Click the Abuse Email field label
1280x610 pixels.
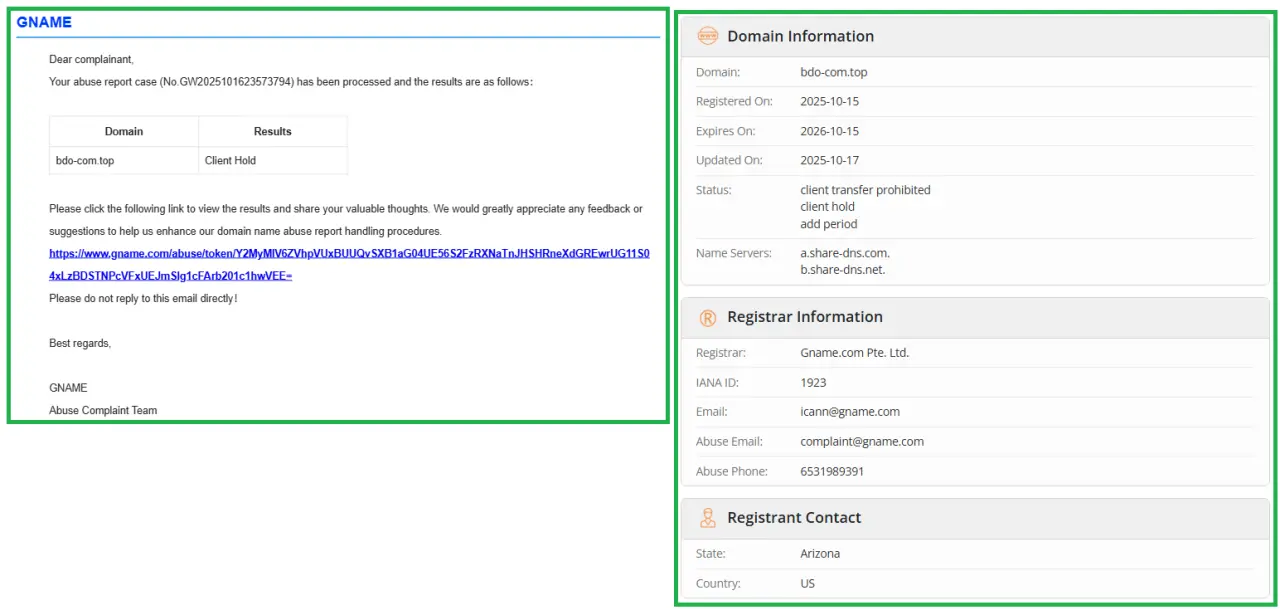[729, 442]
